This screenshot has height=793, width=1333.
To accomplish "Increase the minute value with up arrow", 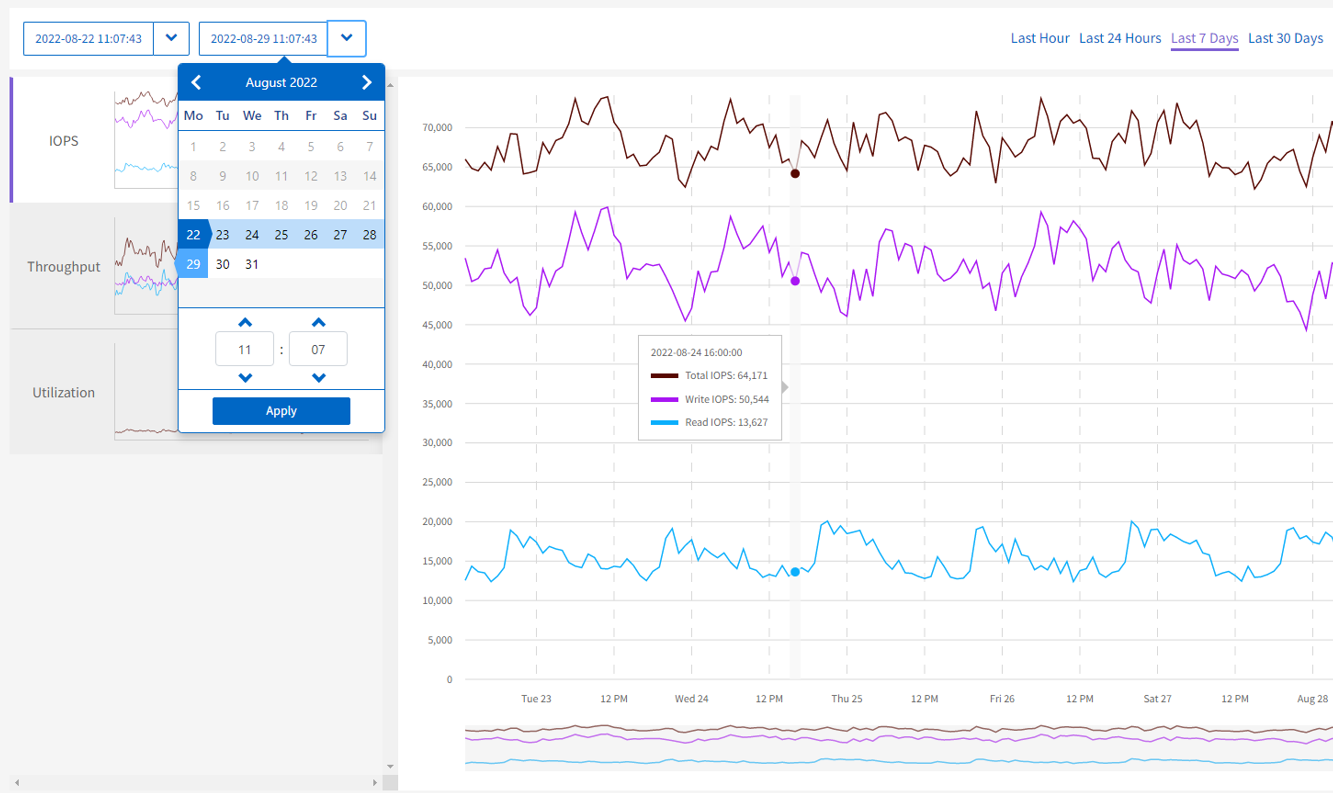I will click(x=318, y=323).
